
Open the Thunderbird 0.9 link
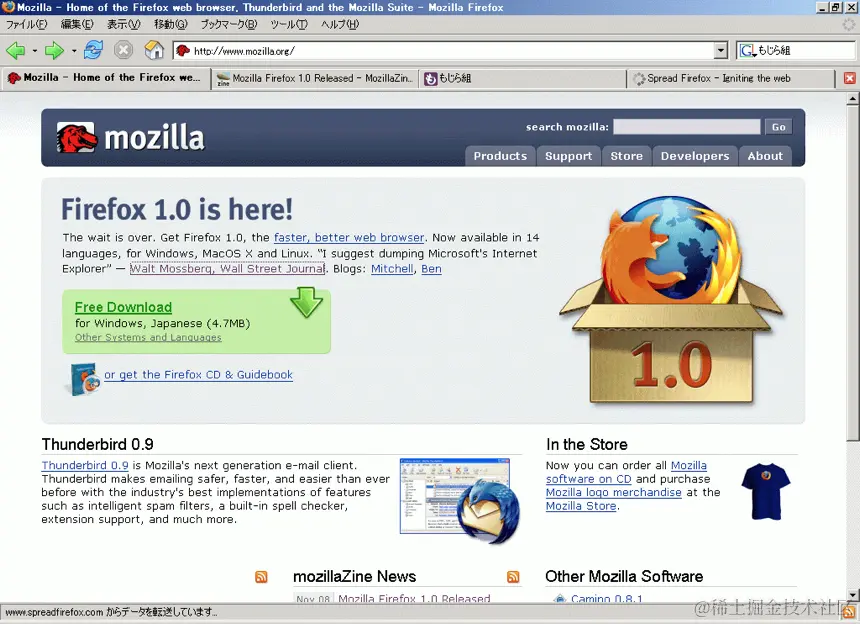click(x=85, y=466)
